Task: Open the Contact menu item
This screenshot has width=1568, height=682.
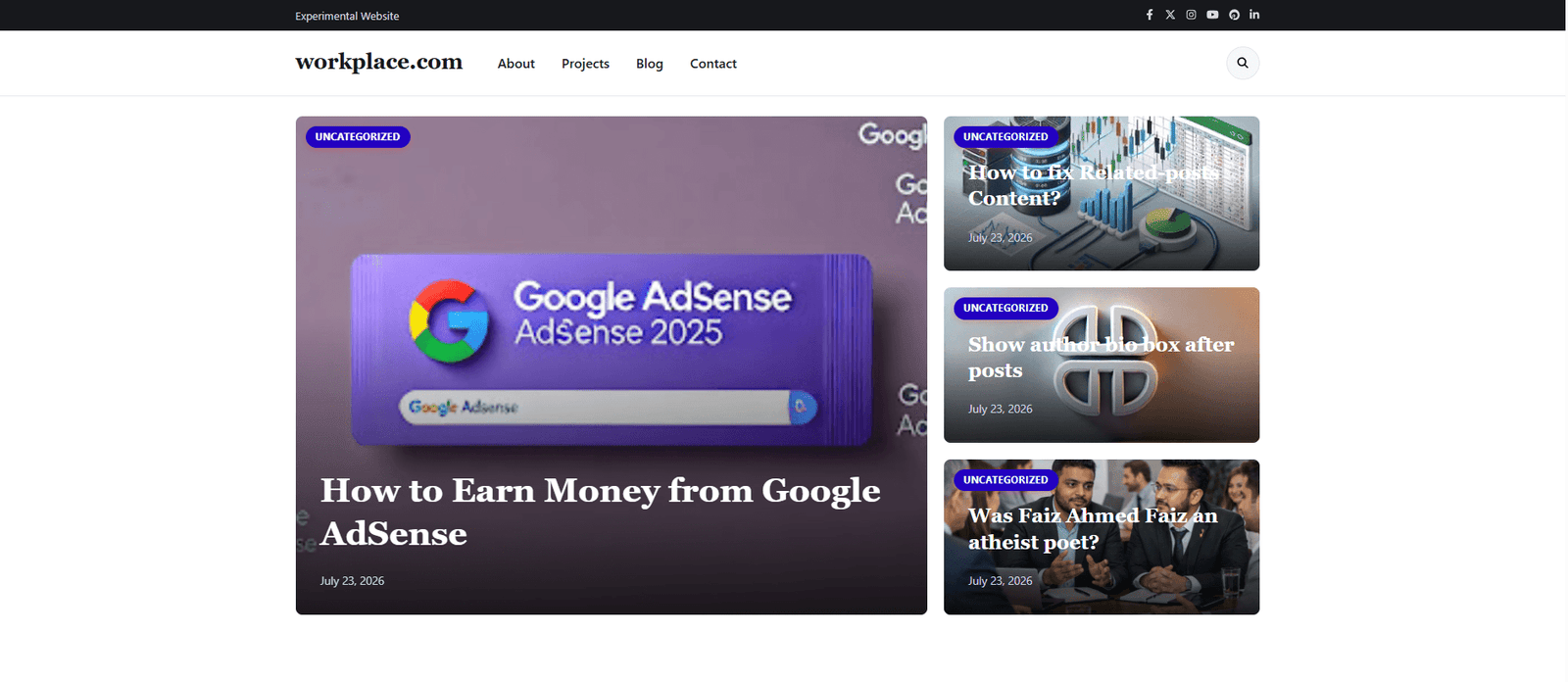Action: coord(713,64)
